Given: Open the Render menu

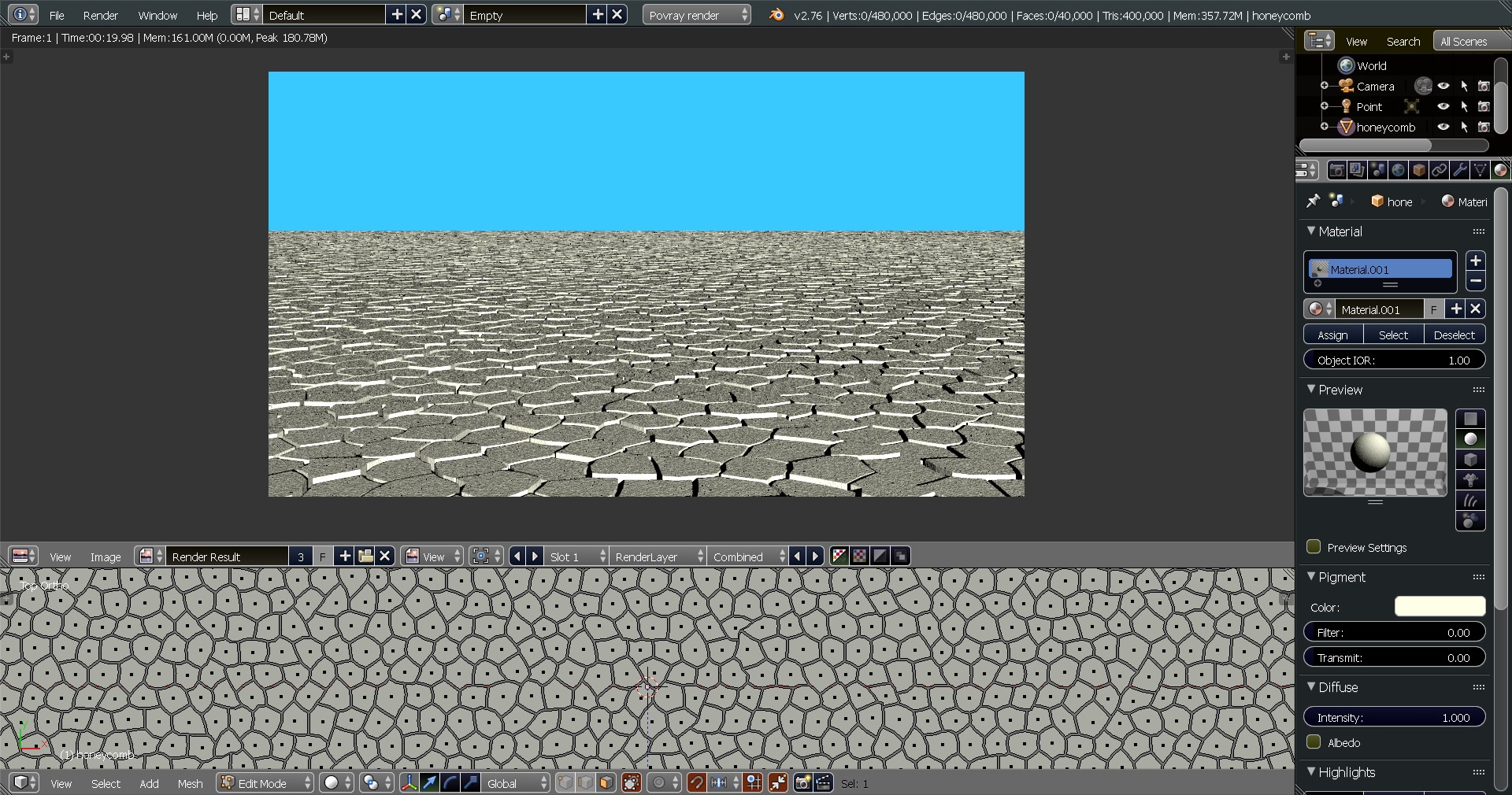Looking at the screenshot, I should click(100, 15).
